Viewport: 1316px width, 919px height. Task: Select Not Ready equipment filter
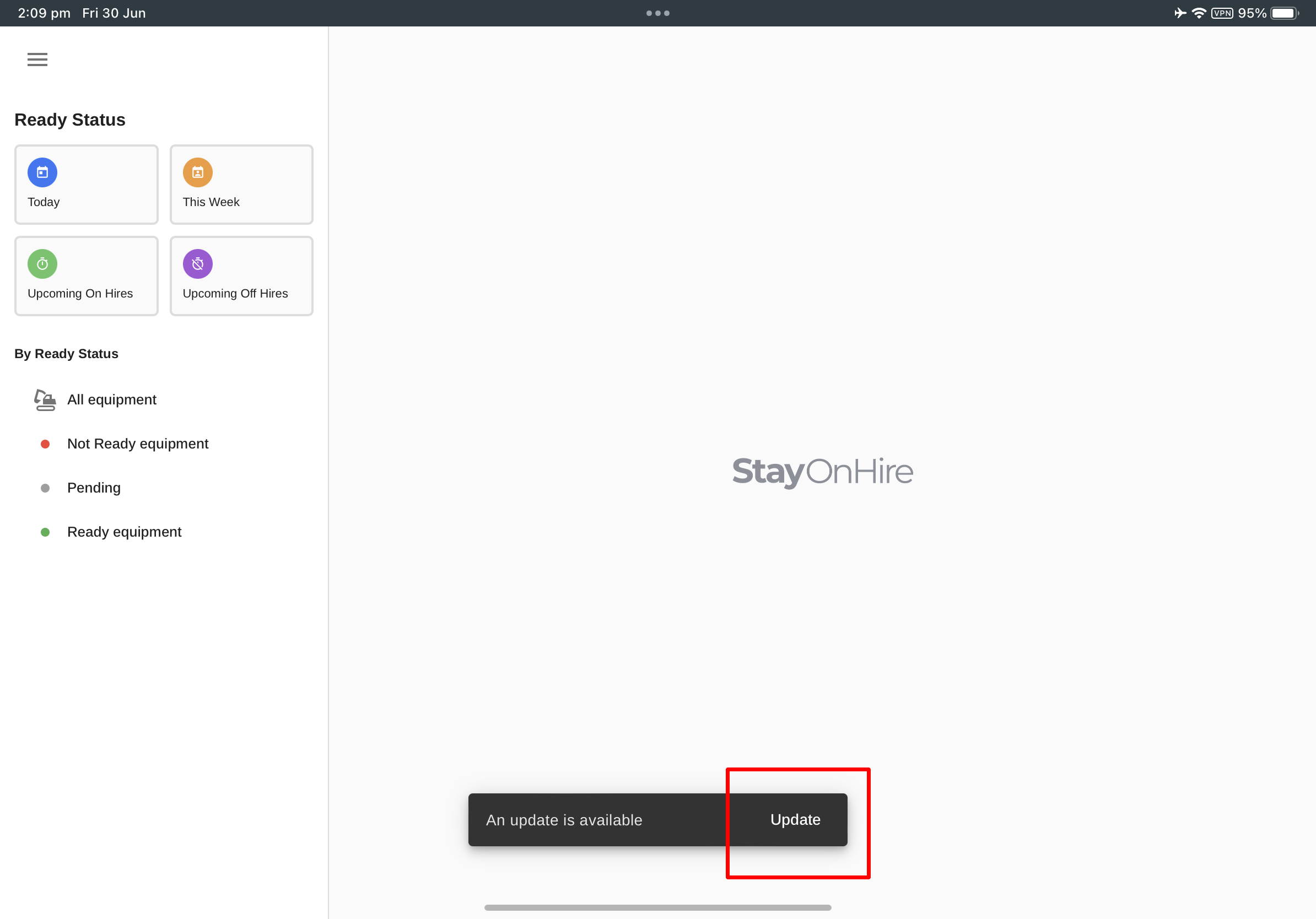click(164, 444)
